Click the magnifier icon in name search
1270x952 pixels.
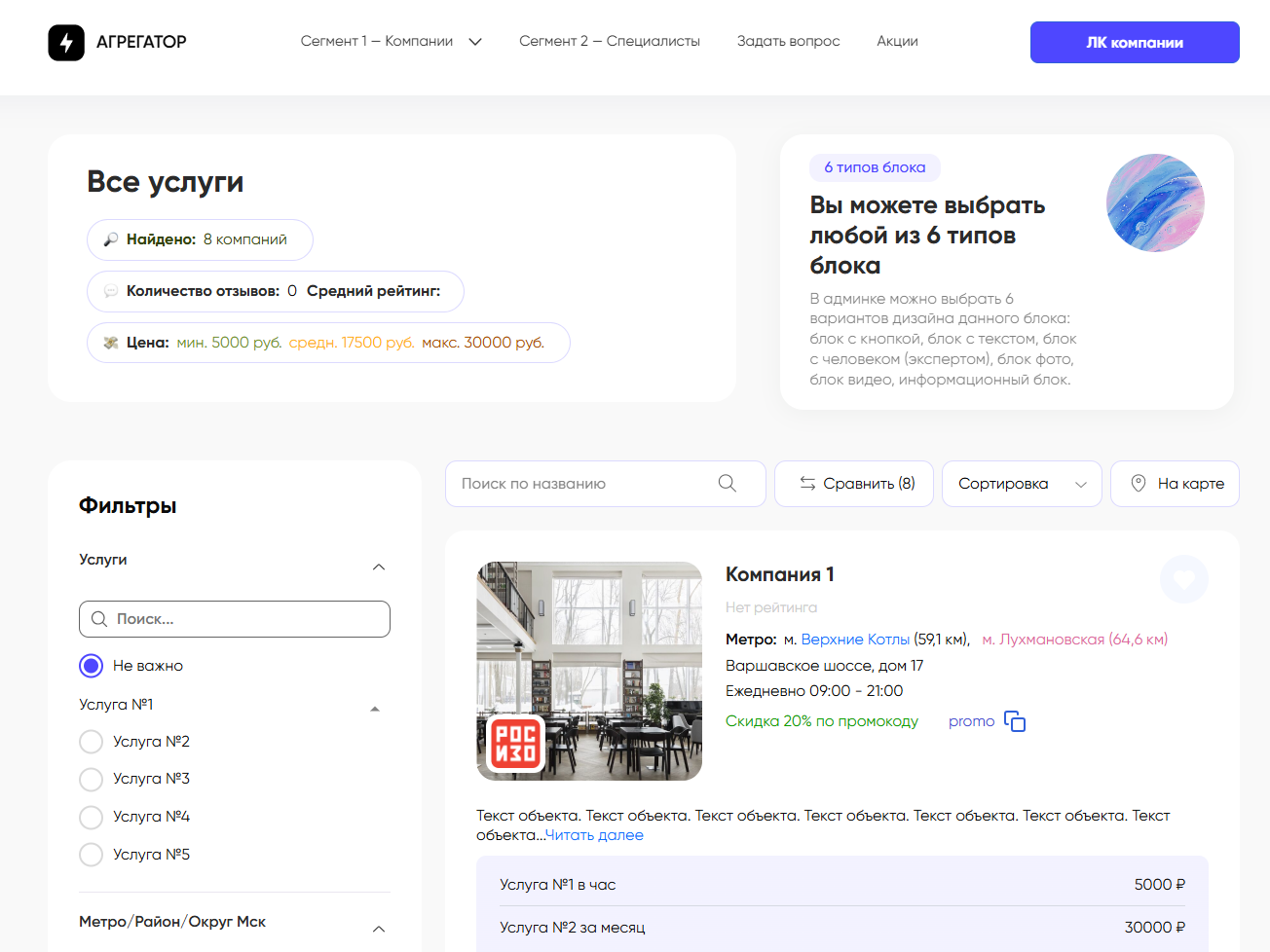click(x=727, y=484)
